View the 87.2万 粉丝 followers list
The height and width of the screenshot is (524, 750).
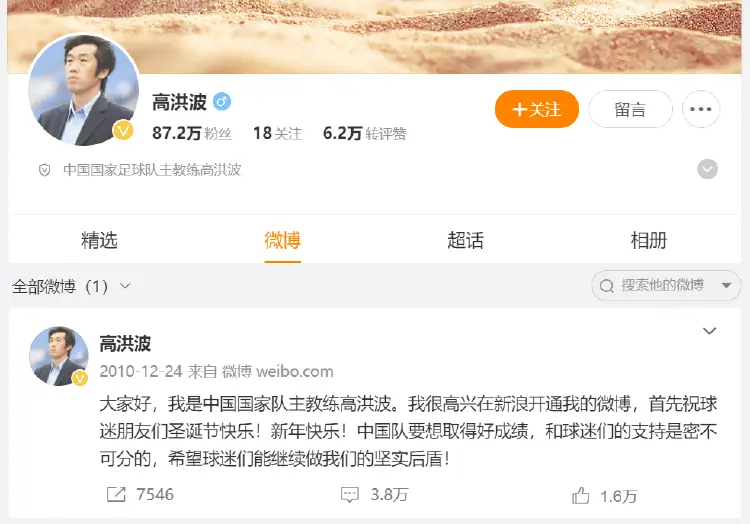point(192,133)
